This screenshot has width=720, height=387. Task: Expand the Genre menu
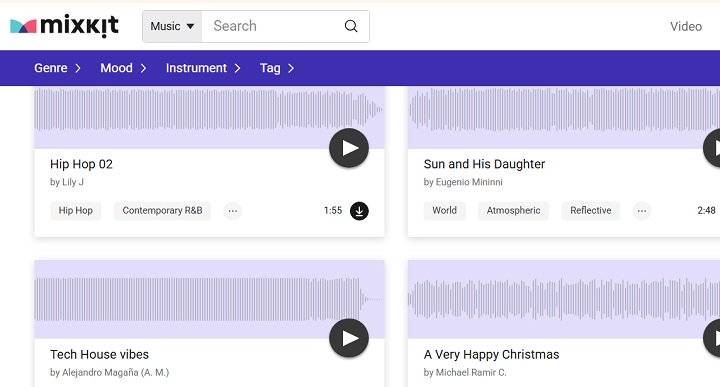(57, 68)
